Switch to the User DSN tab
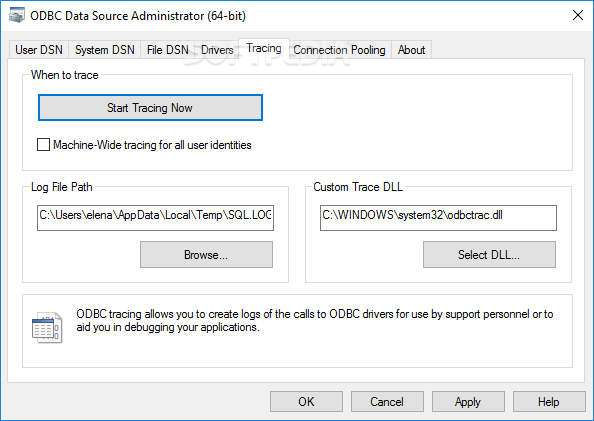Image resolution: width=594 pixels, height=421 pixels. tap(39, 50)
